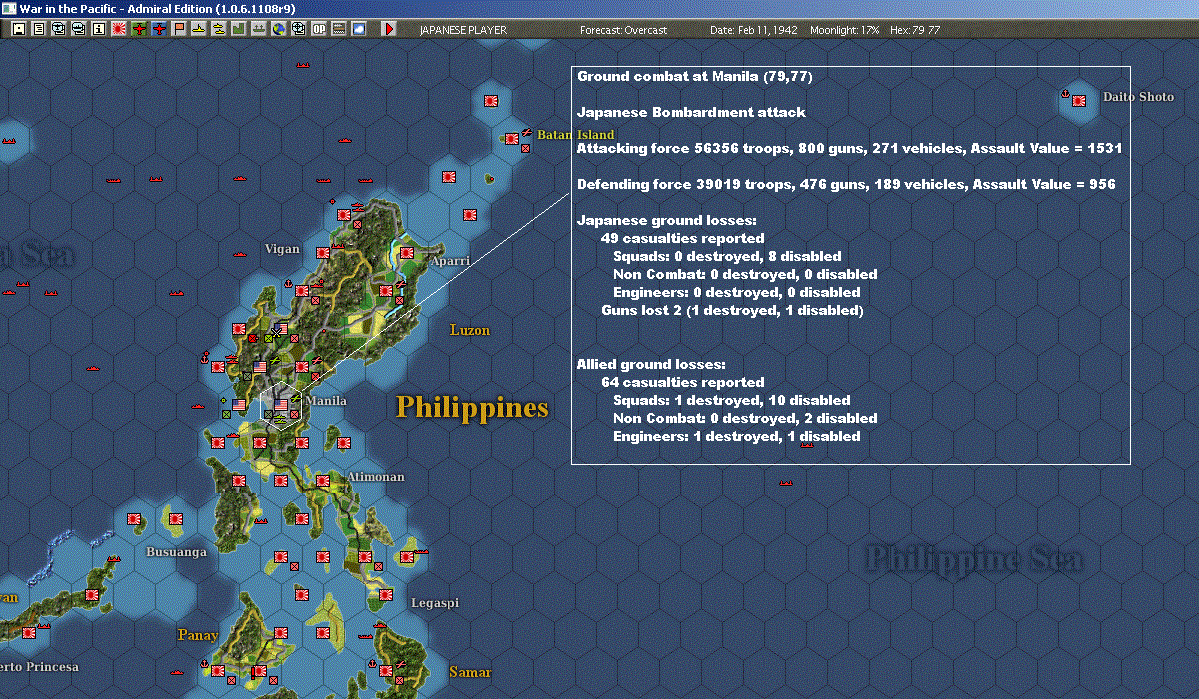Click the red play arrow end turn button
The width and height of the screenshot is (1199, 699).
pyautogui.click(x=388, y=29)
